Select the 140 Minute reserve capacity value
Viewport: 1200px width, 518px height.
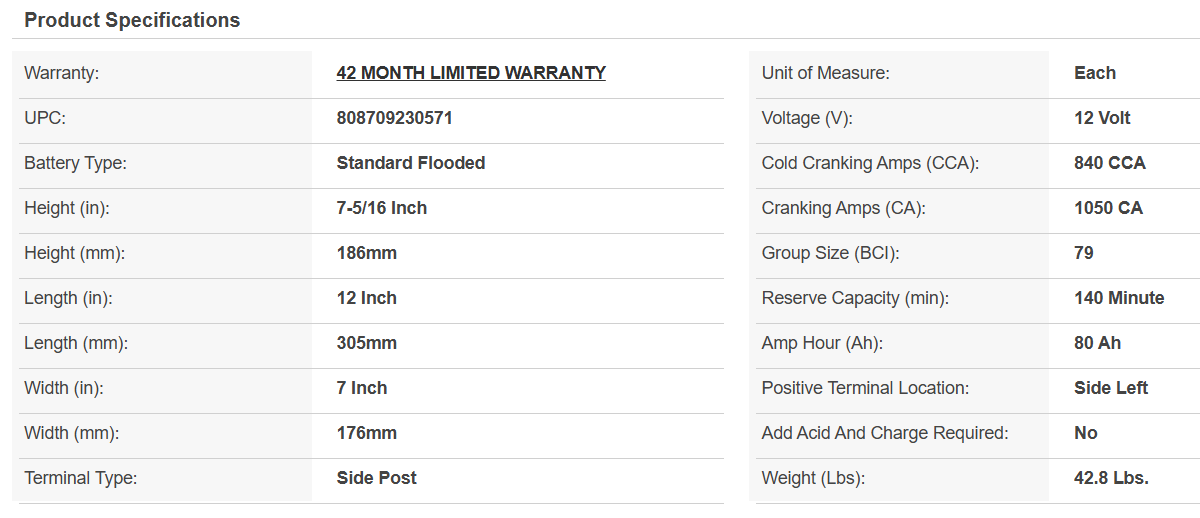(x=1119, y=298)
